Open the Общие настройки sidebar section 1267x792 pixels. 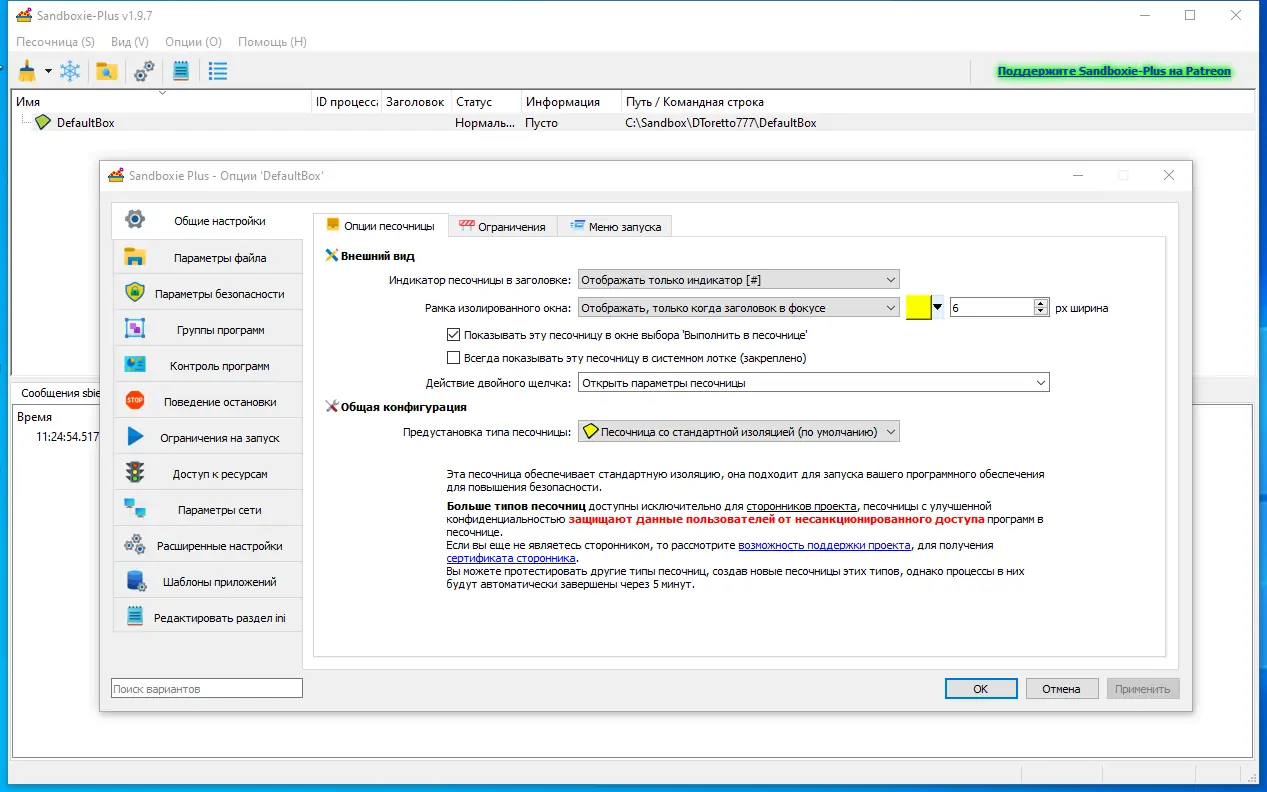[207, 221]
